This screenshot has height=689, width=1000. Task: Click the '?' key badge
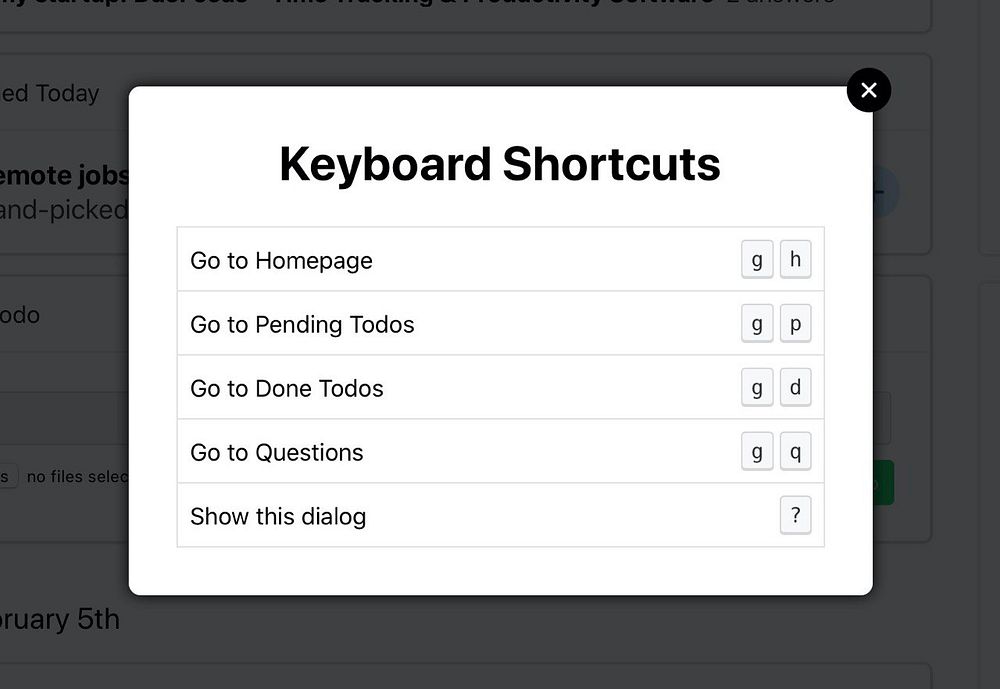pos(795,515)
